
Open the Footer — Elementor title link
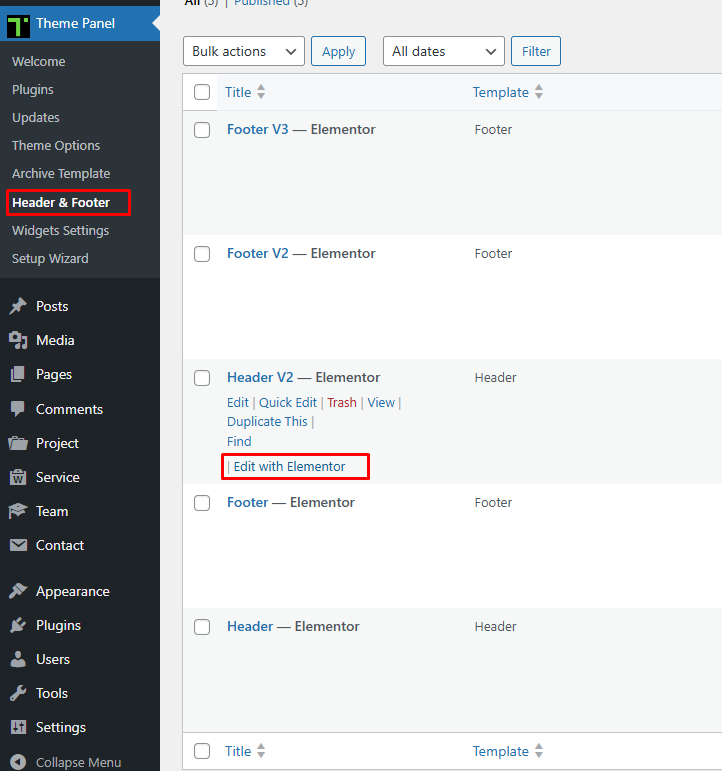click(x=248, y=502)
